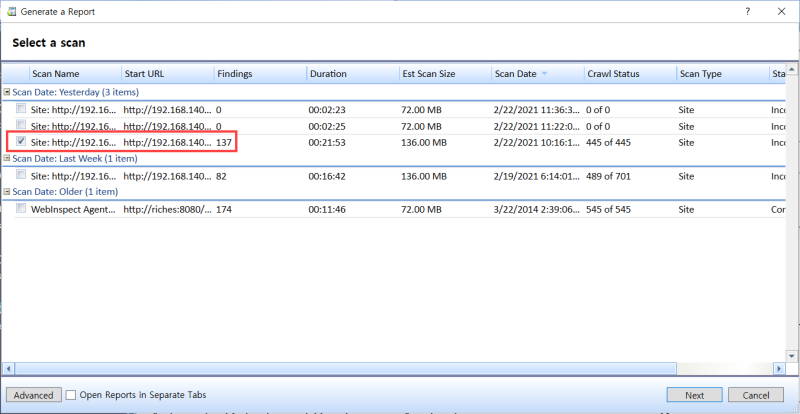Click the horizontal scrollbar left arrow

[x=7, y=369]
